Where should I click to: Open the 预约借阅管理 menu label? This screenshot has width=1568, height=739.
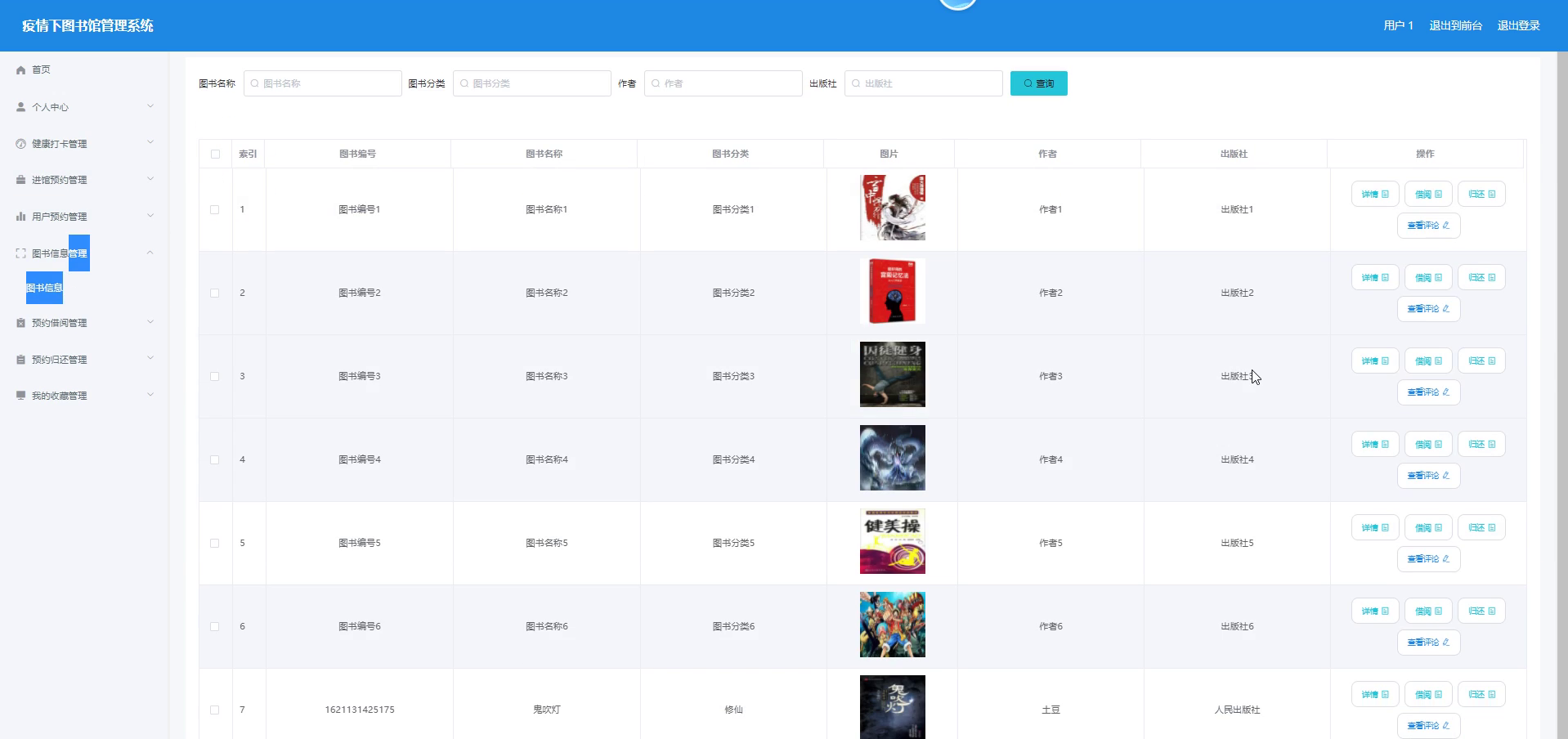pyautogui.click(x=59, y=323)
